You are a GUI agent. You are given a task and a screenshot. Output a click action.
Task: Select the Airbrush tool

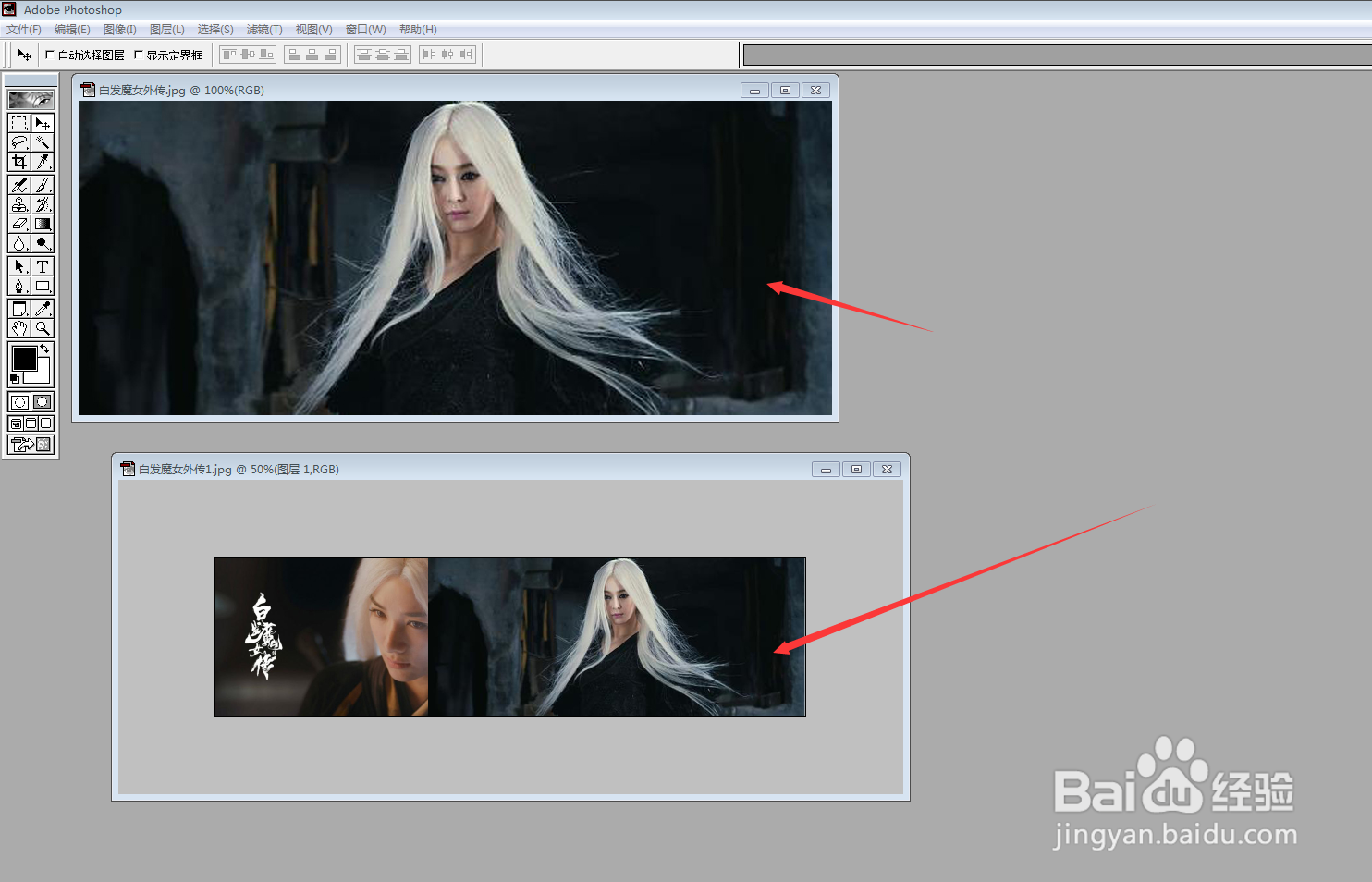point(19,185)
